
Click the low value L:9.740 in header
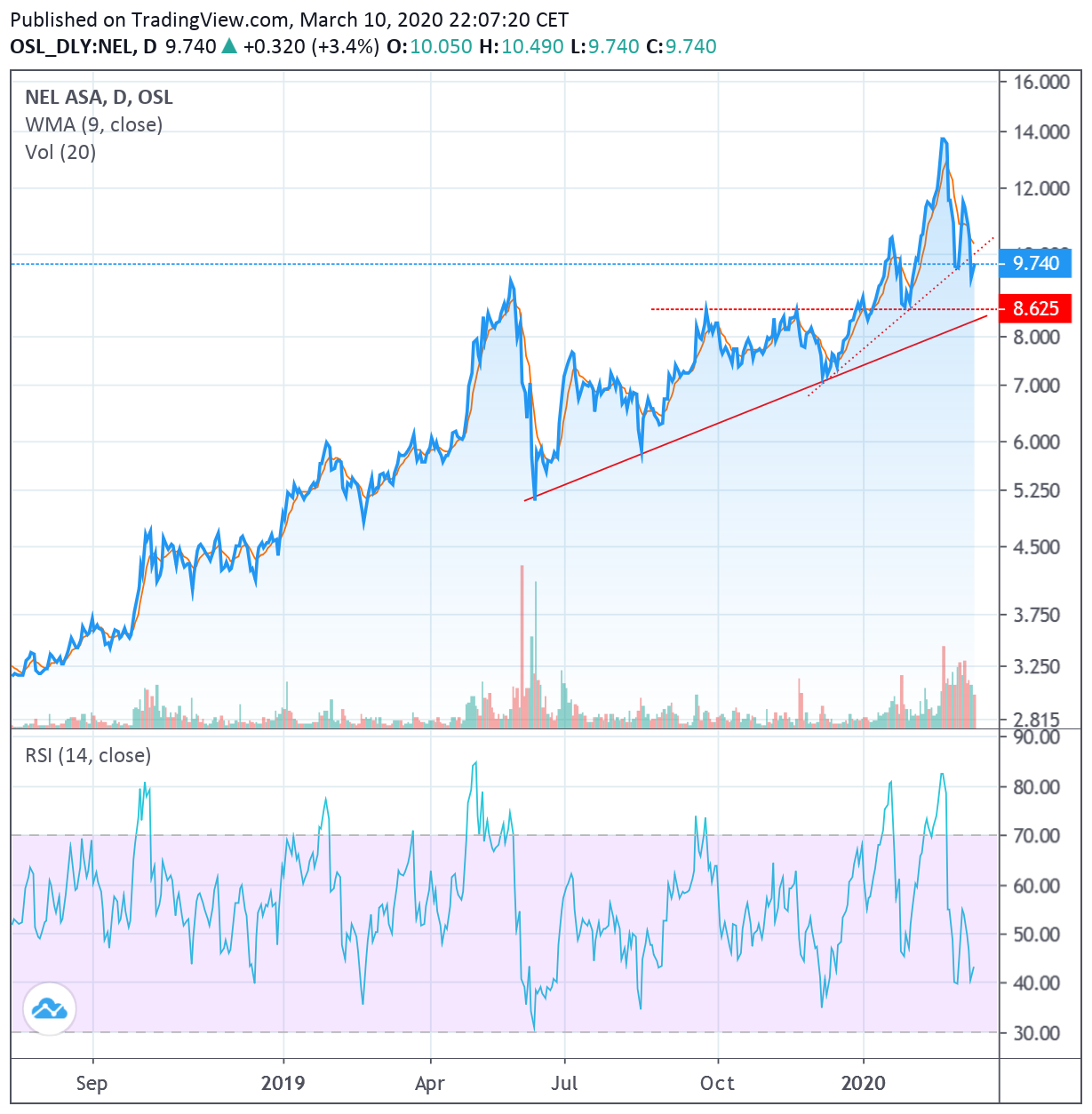[605, 46]
